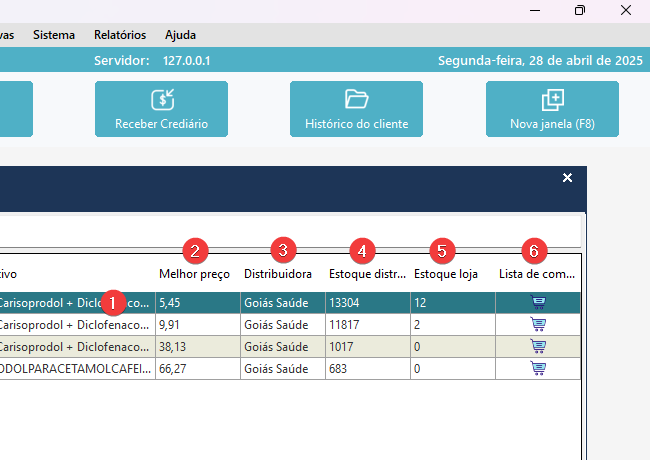Select the price cell 9,91
650x460 pixels.
[x=198, y=324]
